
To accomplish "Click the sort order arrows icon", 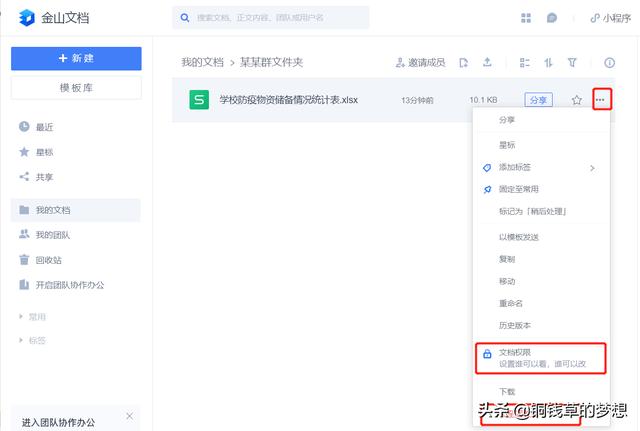I will (x=548, y=62).
